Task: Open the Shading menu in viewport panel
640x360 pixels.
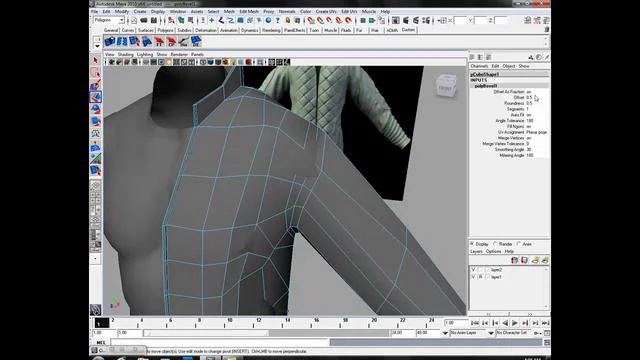Action: click(125, 54)
